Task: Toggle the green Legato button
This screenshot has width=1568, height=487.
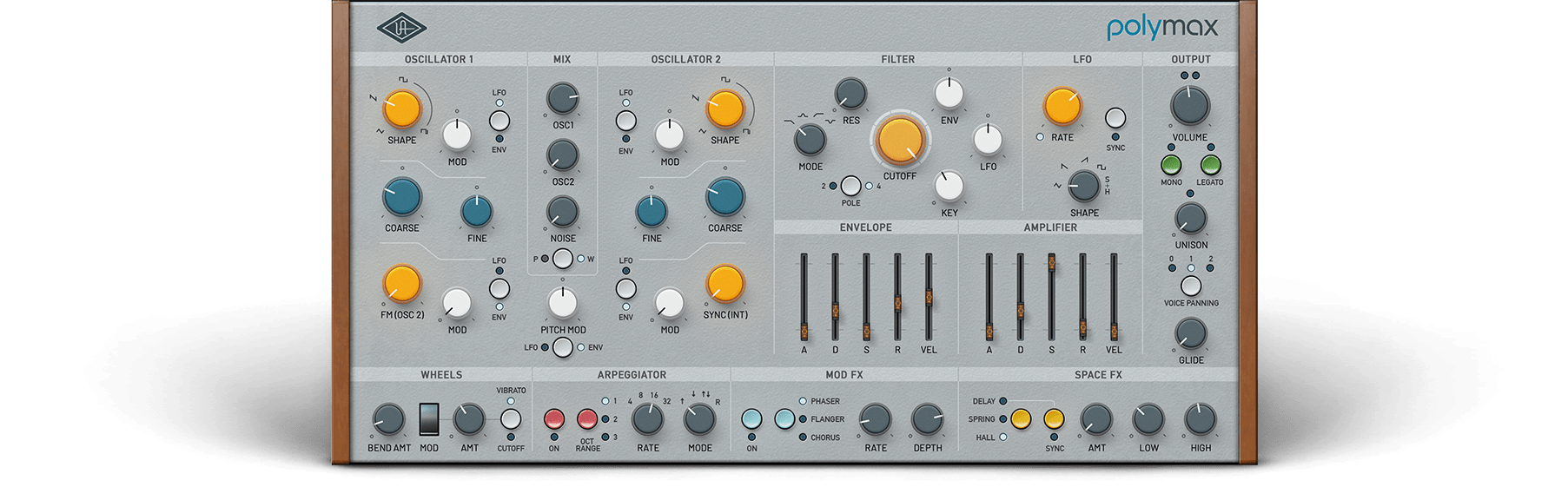Action: pos(1210,165)
